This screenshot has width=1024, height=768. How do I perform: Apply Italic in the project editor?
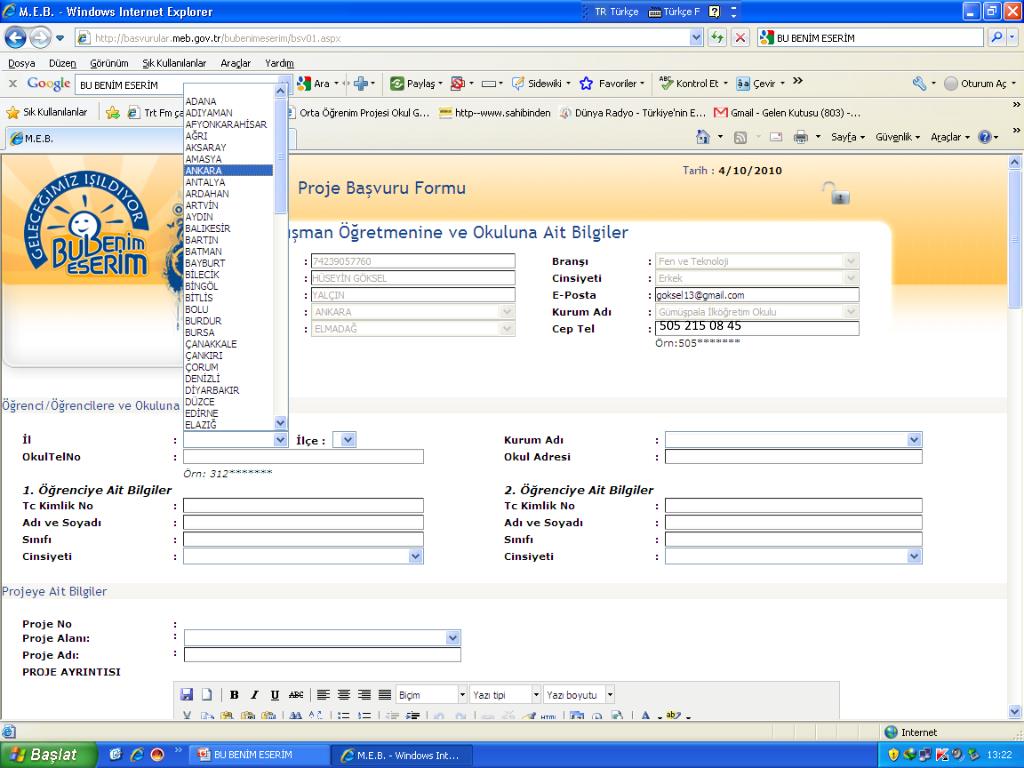255,695
